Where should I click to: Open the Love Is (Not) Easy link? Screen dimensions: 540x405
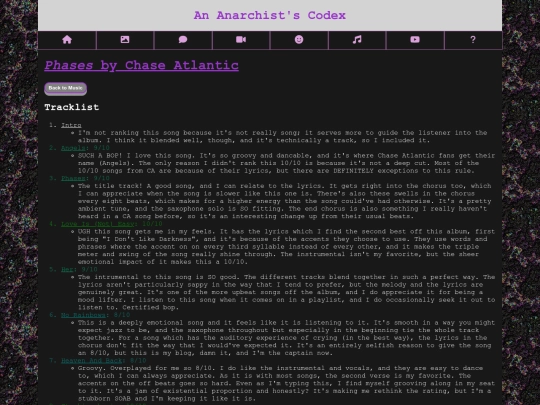(97, 224)
